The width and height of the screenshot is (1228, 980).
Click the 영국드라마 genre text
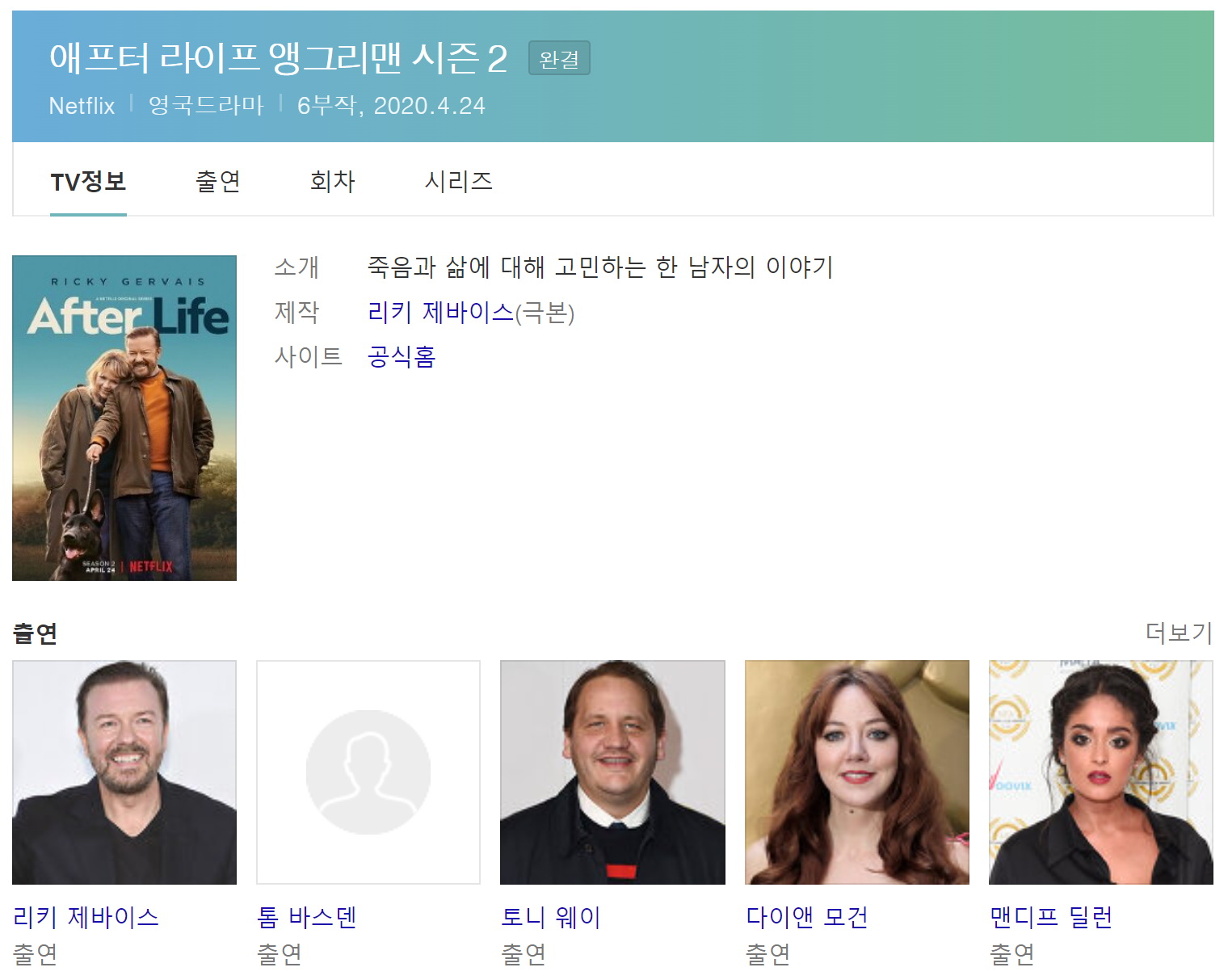(206, 106)
